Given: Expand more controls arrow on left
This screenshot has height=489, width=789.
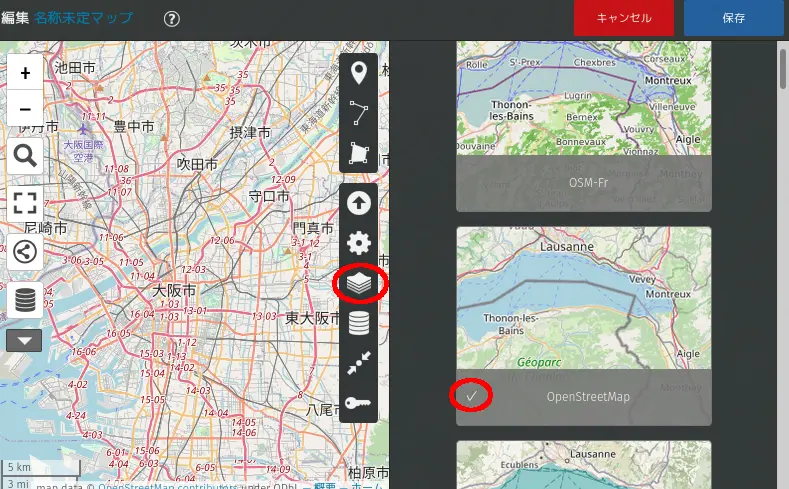Looking at the screenshot, I should (24, 341).
